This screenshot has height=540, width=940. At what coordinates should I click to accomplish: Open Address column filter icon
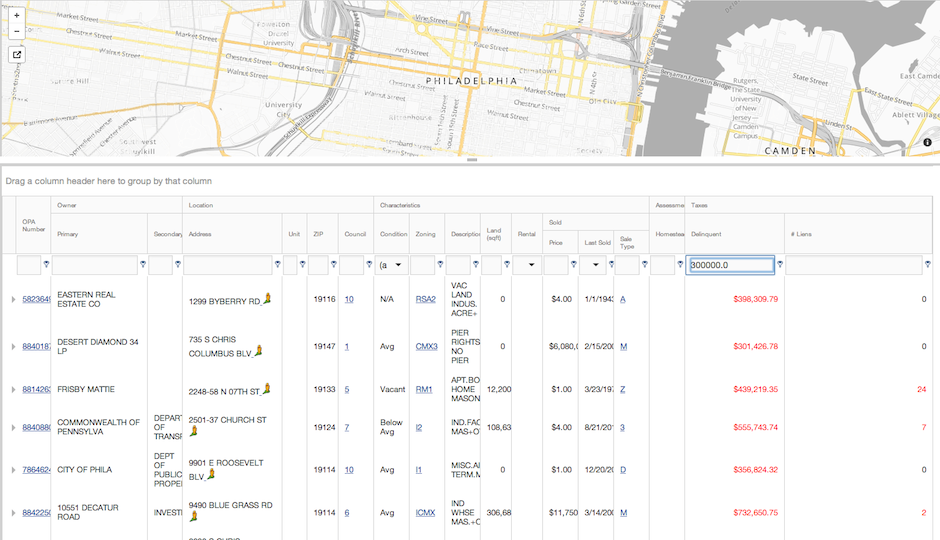[x=277, y=264]
